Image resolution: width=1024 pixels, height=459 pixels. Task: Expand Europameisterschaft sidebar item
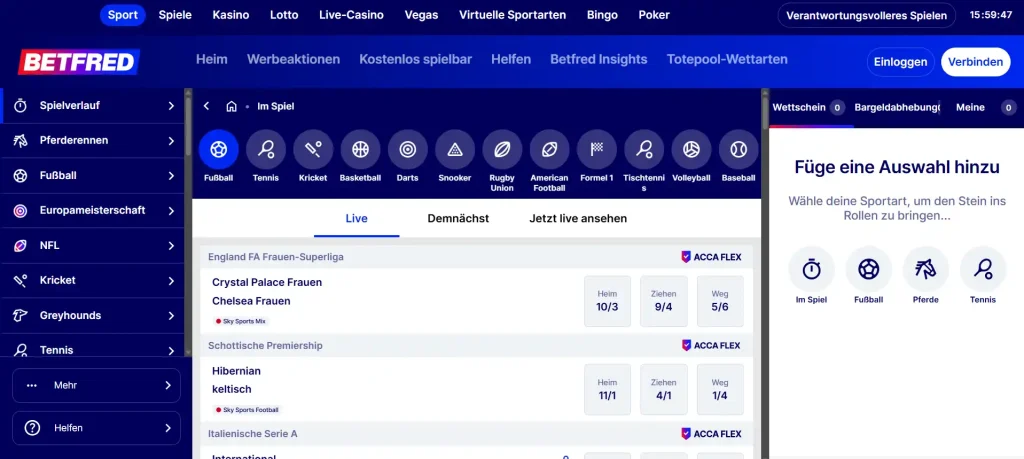[x=93, y=210]
